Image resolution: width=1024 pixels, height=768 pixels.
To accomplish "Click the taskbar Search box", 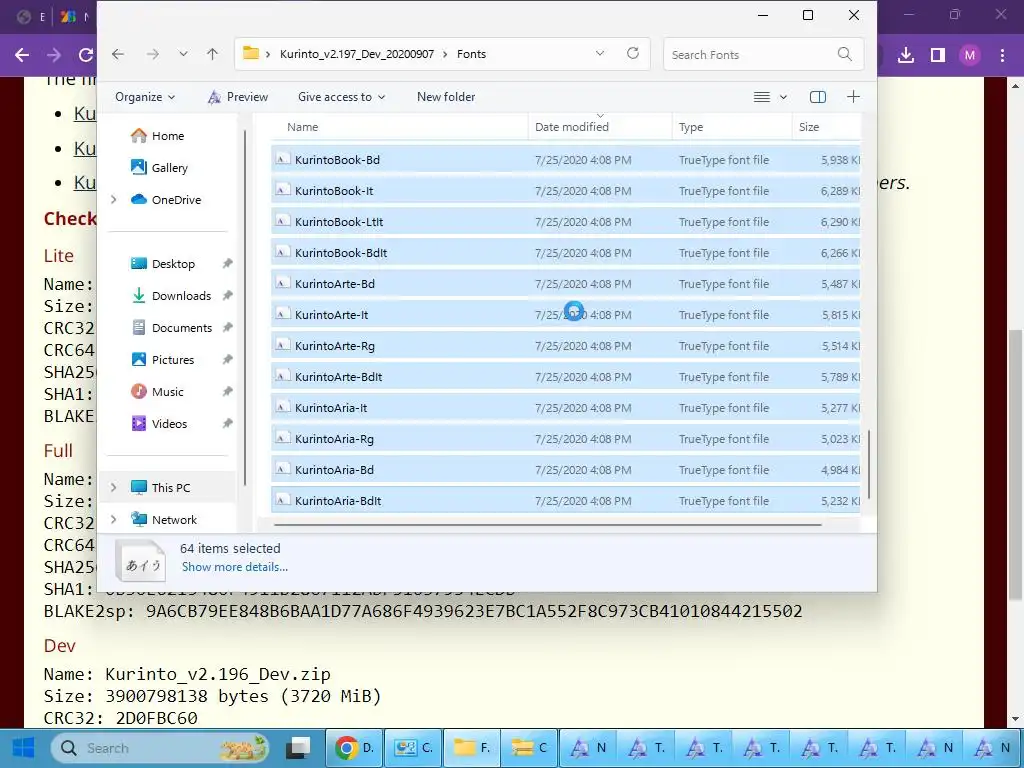I will click(162, 748).
